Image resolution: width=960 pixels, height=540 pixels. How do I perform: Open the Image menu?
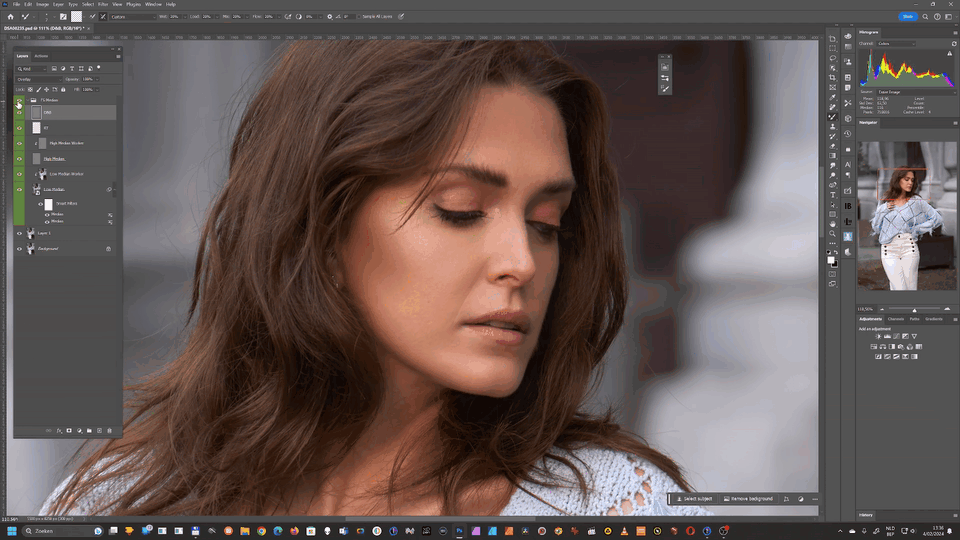pos(42,4)
